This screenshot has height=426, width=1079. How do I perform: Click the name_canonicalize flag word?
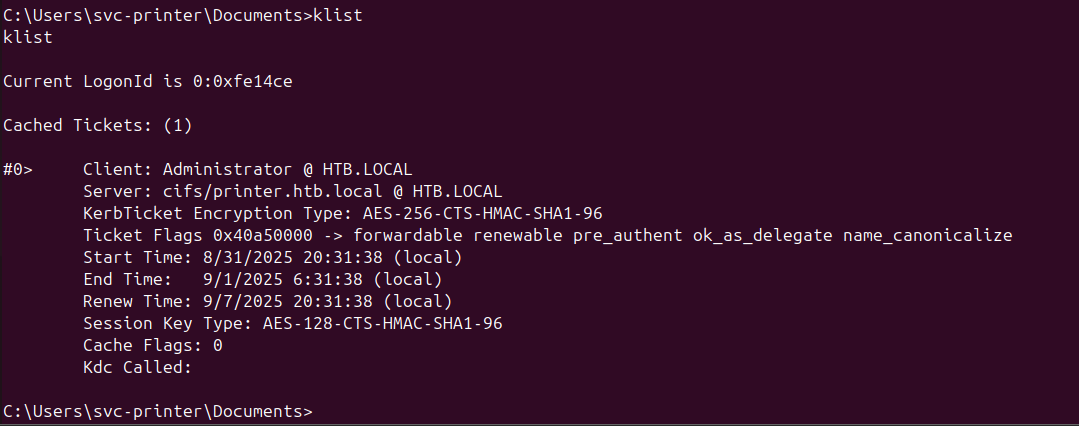[928, 235]
